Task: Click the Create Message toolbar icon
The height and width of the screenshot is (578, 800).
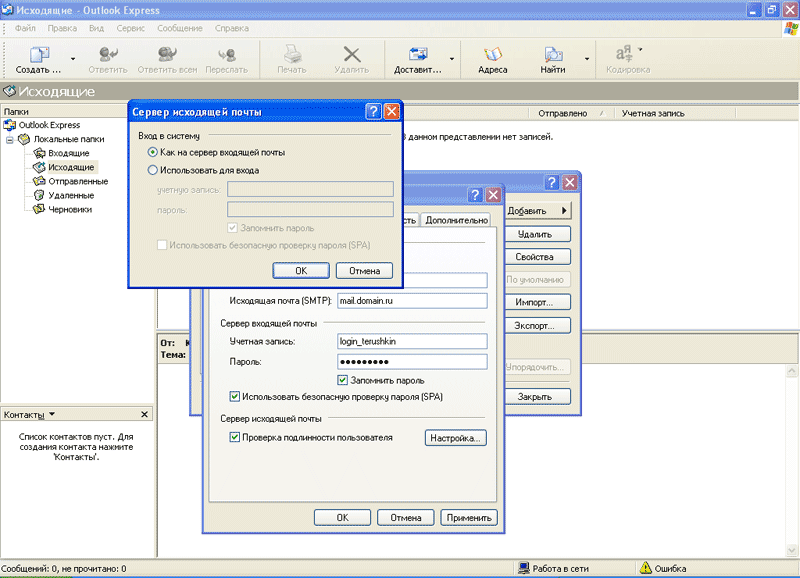Action: [x=39, y=54]
